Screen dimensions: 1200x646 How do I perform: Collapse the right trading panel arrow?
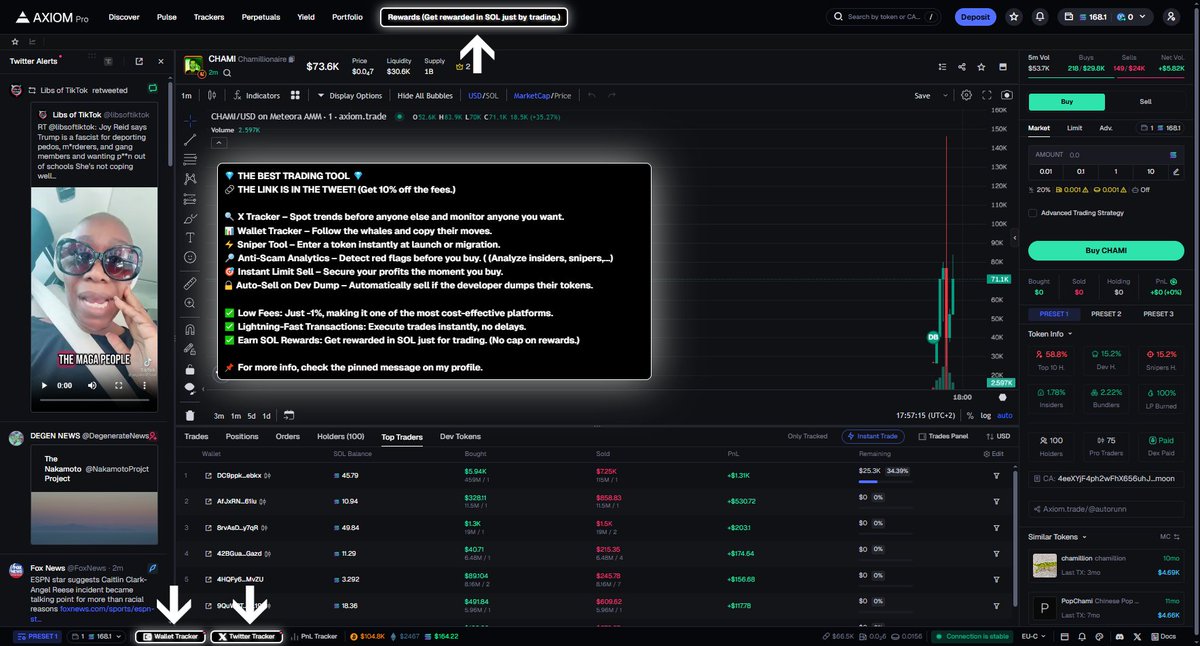(1014, 239)
